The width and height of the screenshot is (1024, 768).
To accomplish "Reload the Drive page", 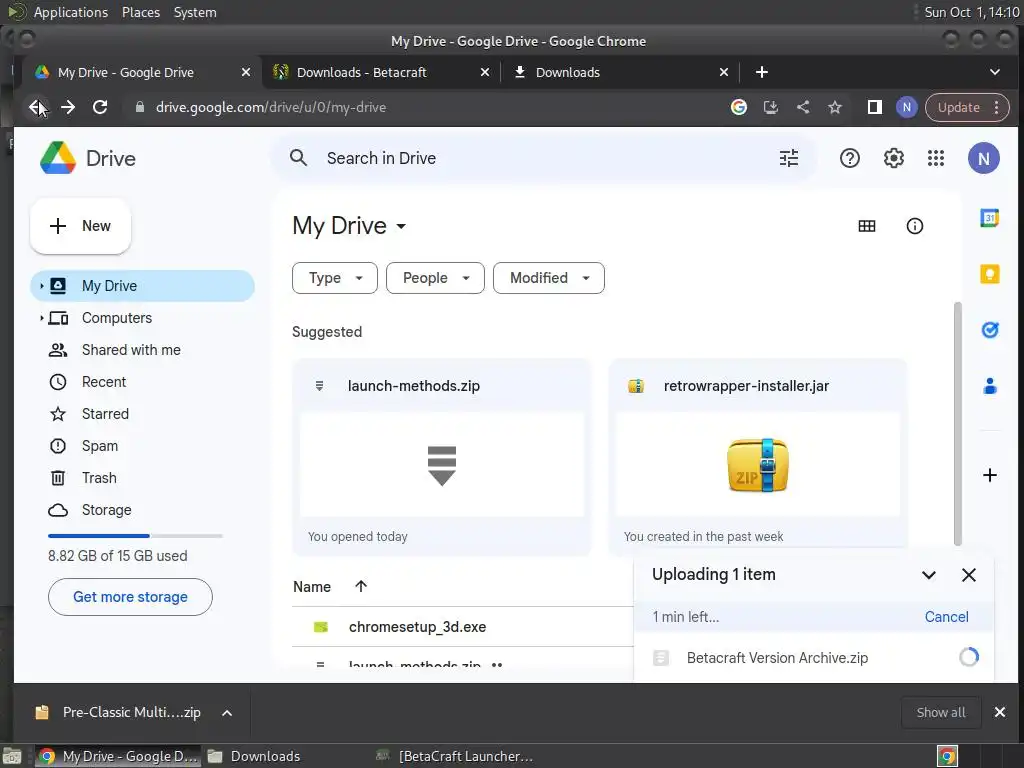I will tap(100, 107).
